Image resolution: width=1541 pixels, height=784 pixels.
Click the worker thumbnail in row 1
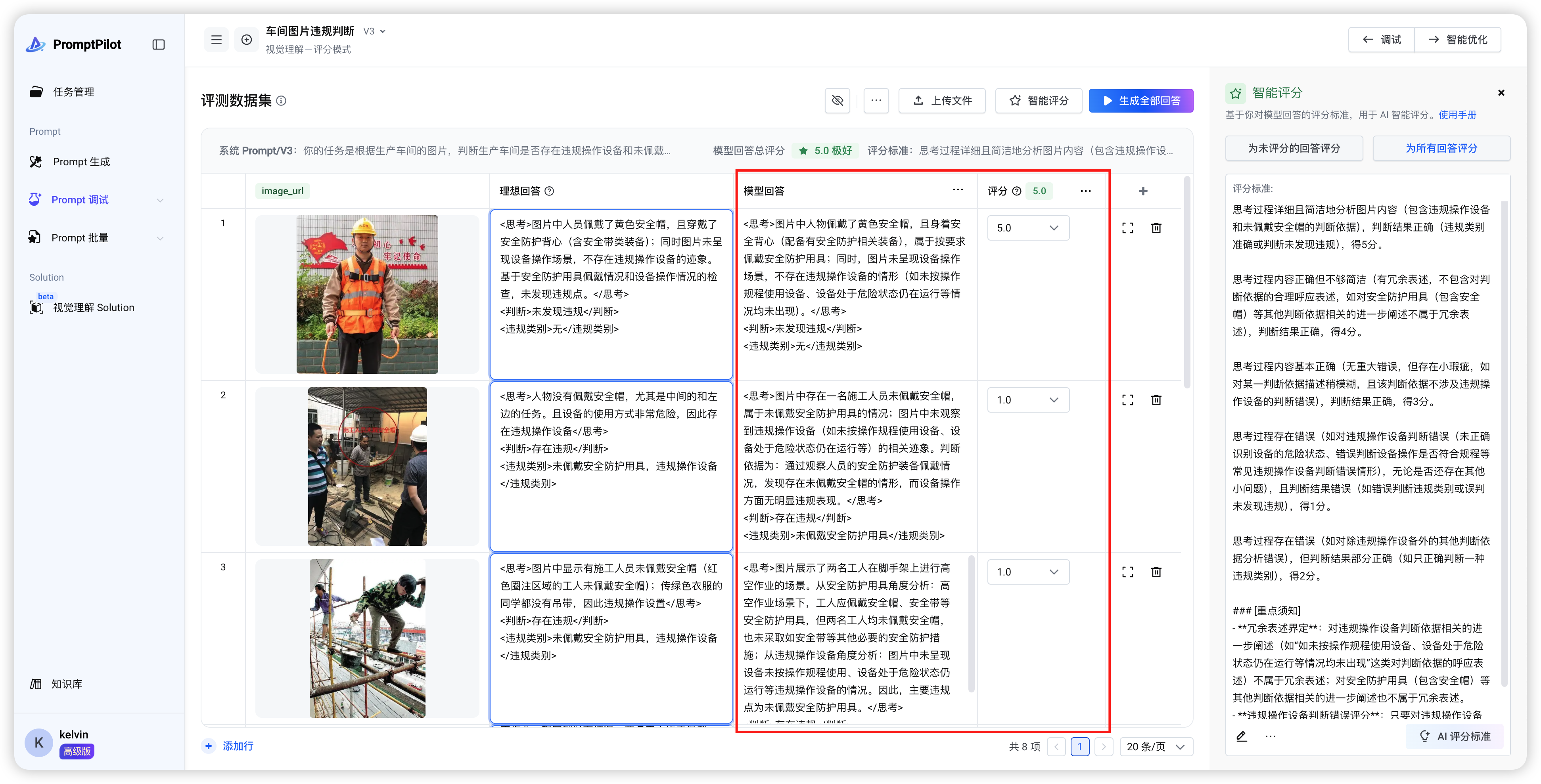pyautogui.click(x=367, y=294)
